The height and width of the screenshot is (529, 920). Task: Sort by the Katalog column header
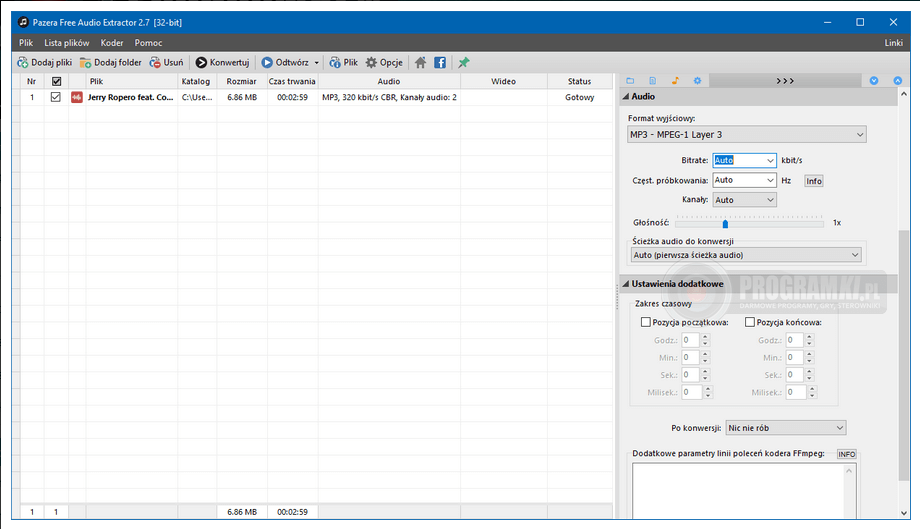196,82
